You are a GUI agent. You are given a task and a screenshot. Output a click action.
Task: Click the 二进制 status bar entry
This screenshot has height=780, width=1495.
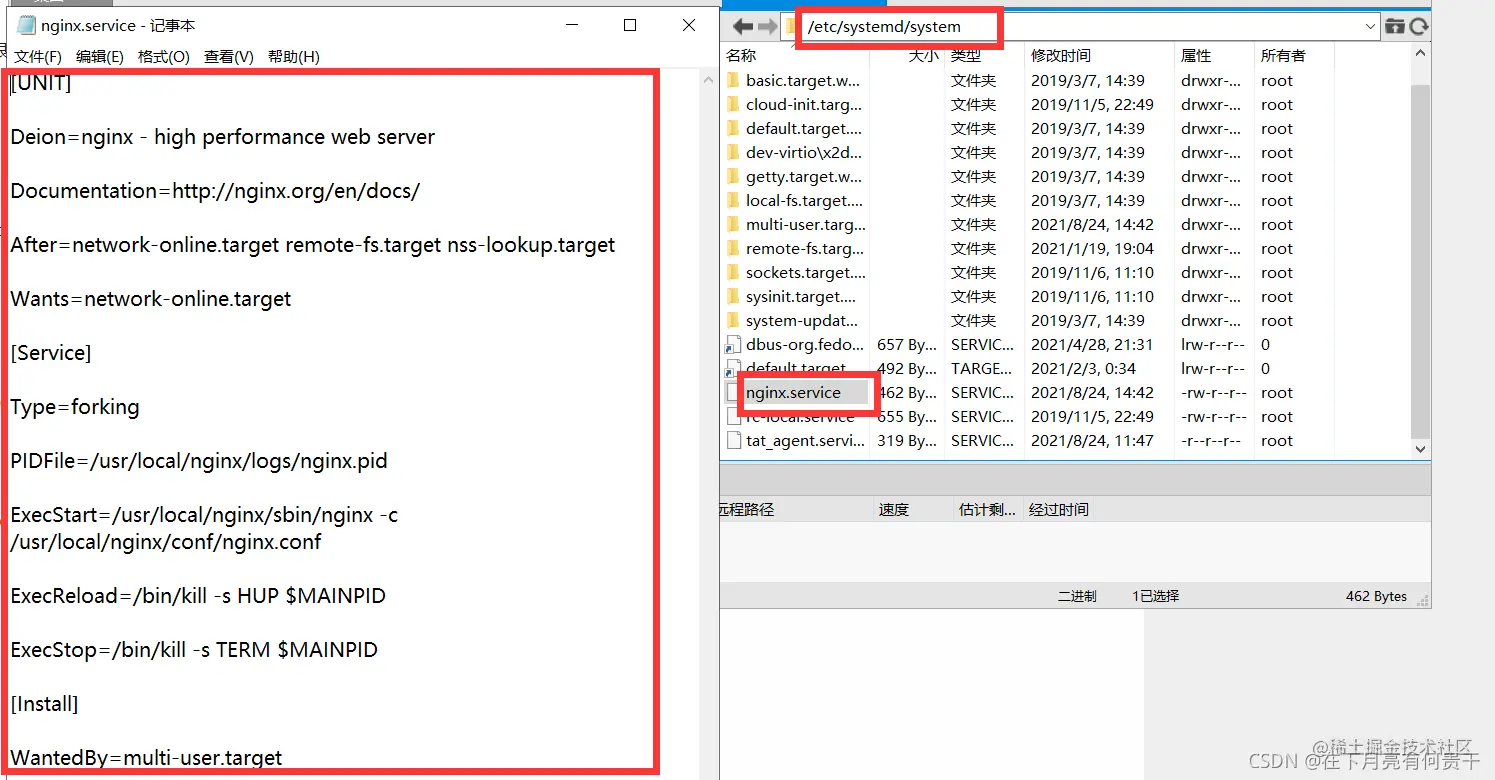tap(1077, 596)
